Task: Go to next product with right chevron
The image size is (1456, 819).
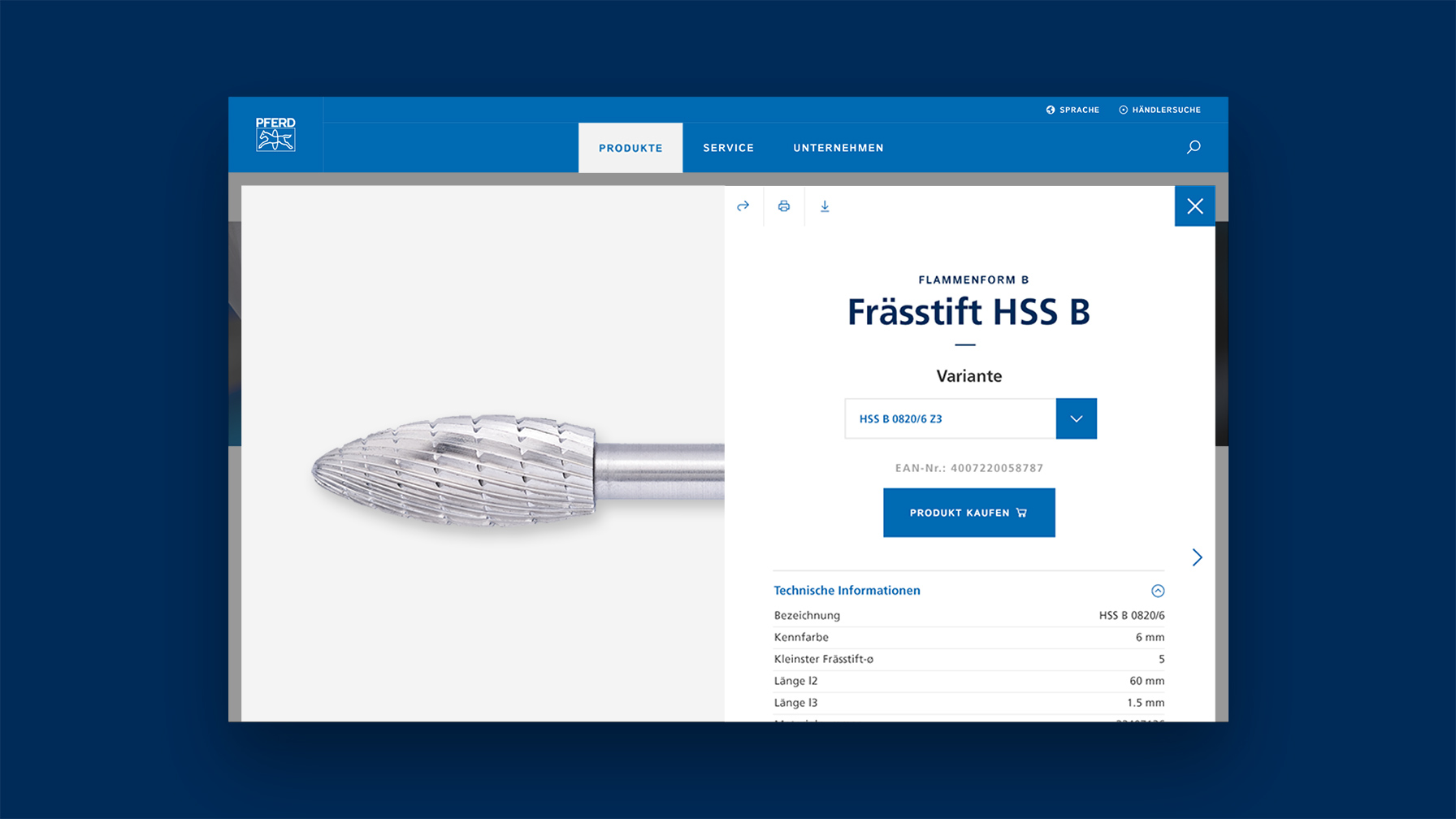Action: click(x=1197, y=557)
